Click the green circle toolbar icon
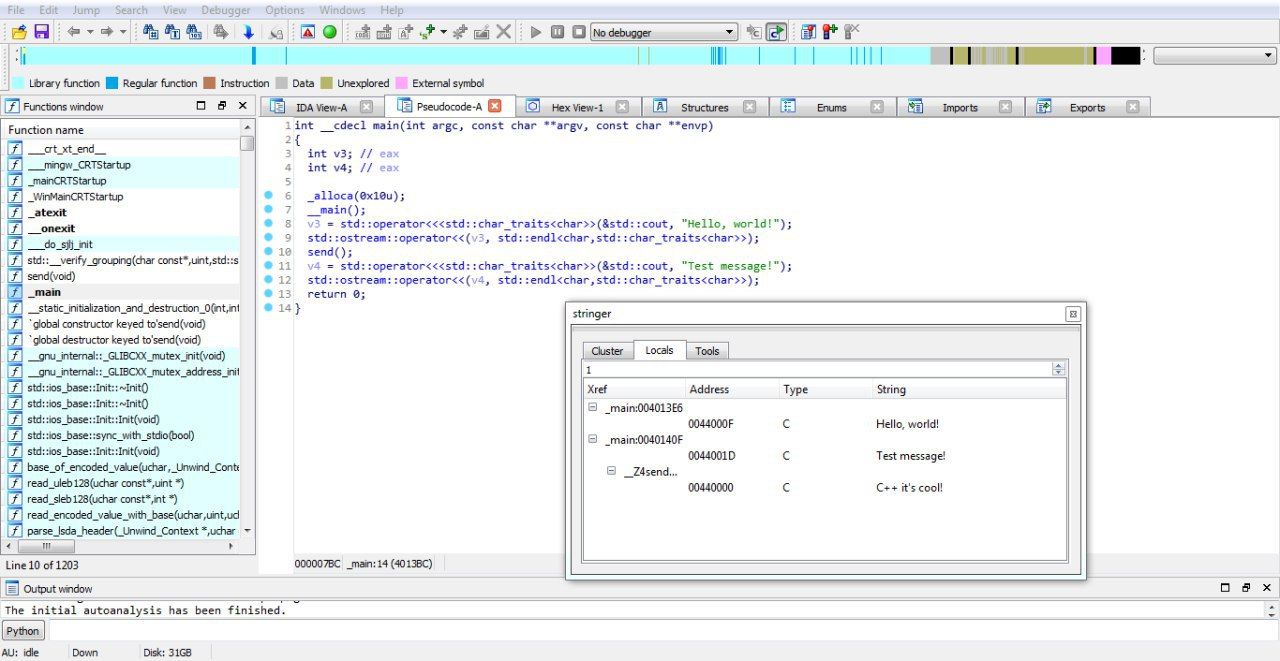1280x661 pixels. pyautogui.click(x=330, y=32)
